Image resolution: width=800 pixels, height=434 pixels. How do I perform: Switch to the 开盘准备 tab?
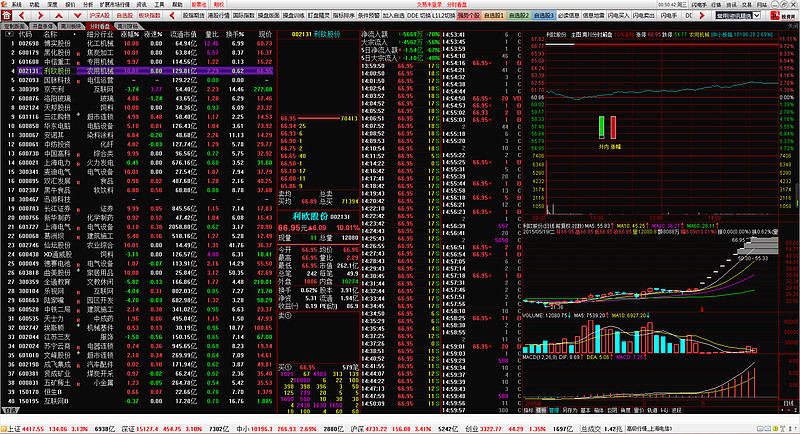point(42,27)
